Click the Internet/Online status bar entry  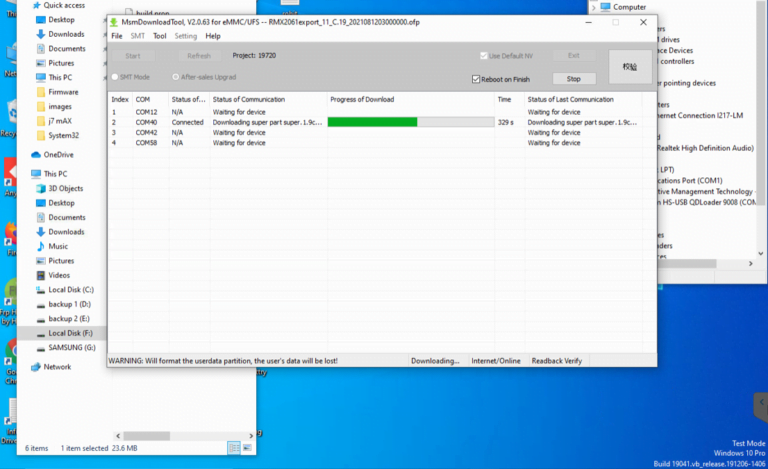(x=496, y=361)
